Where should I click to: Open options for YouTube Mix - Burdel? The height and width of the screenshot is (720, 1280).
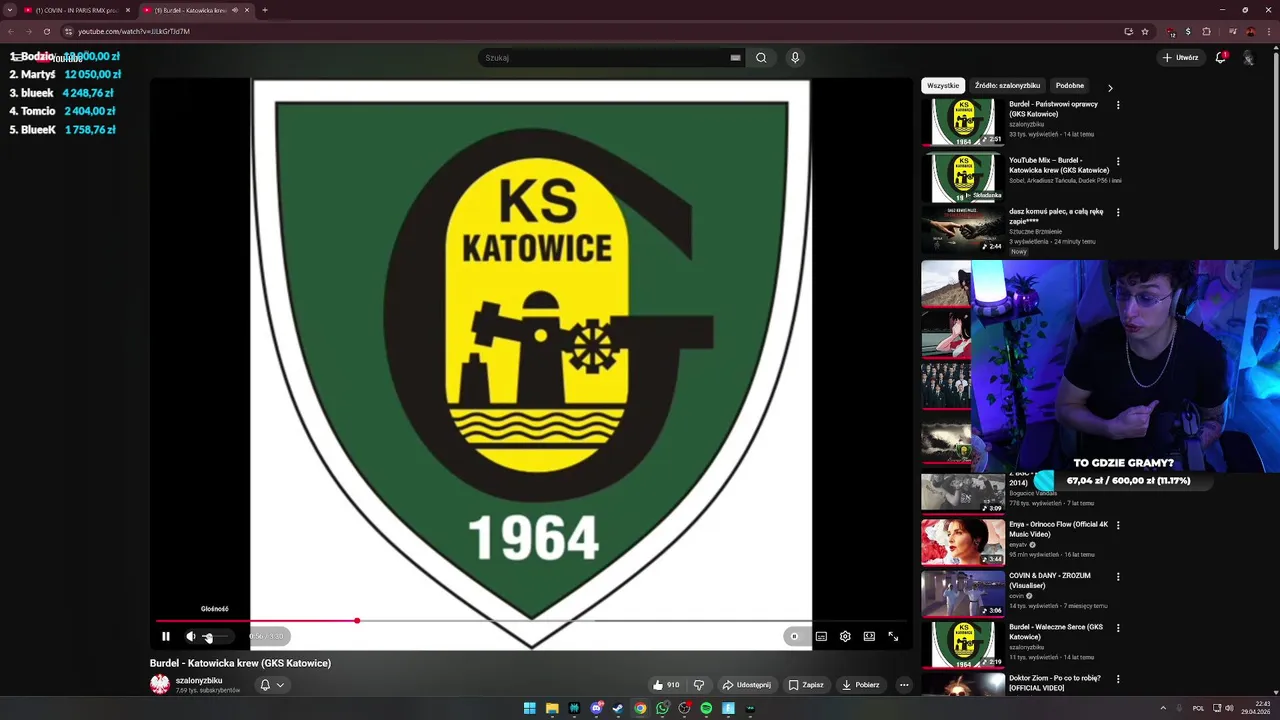[1118, 161]
